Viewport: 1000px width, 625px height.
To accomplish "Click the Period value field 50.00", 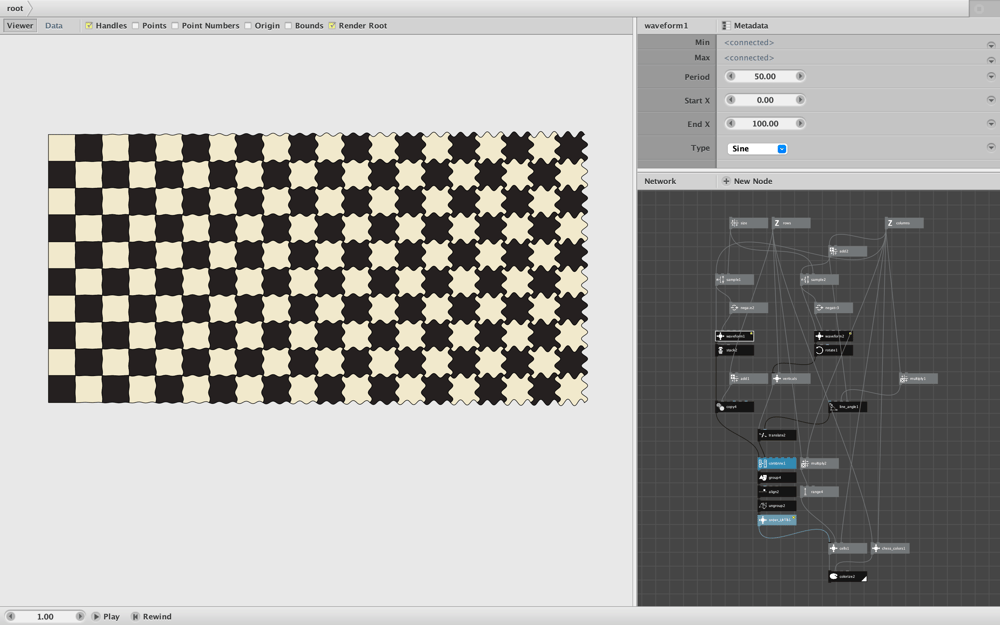I will (765, 77).
